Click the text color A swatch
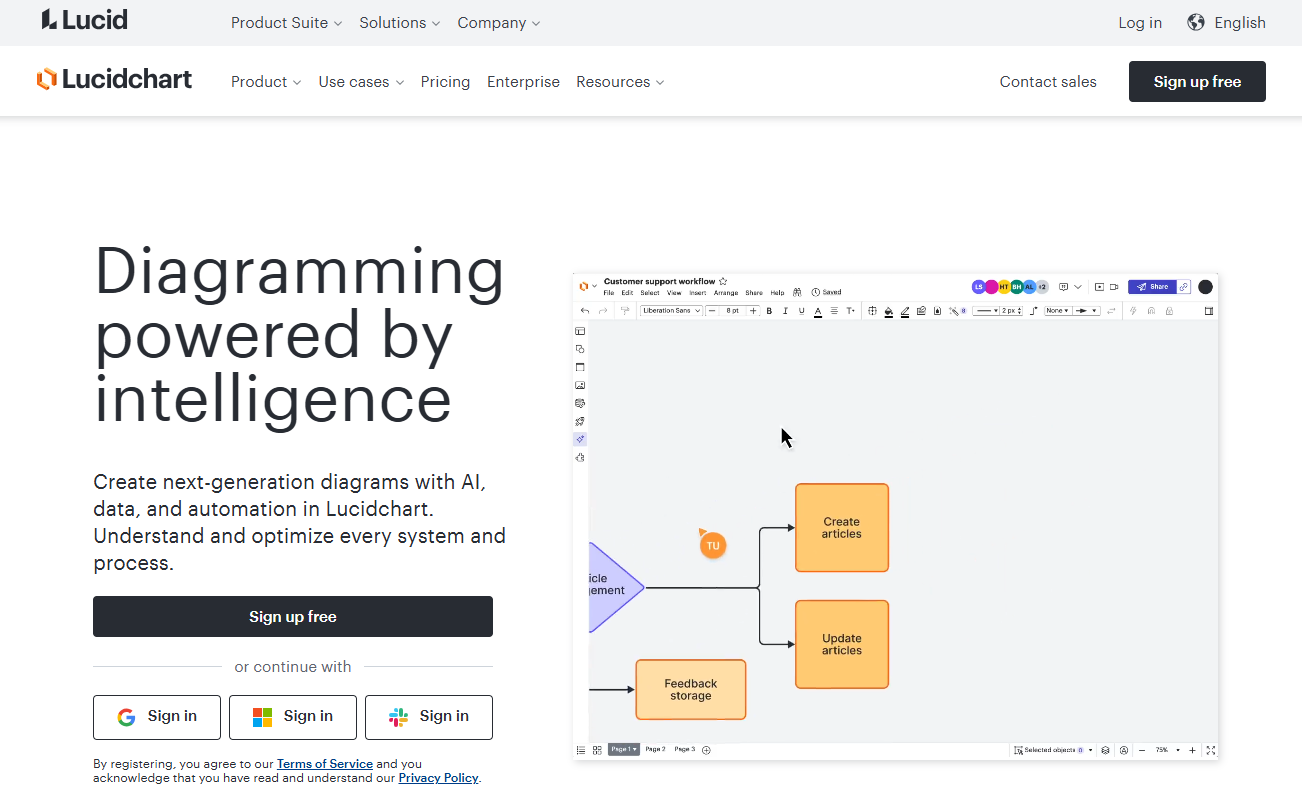Image resolution: width=1302 pixels, height=806 pixels. tap(818, 311)
